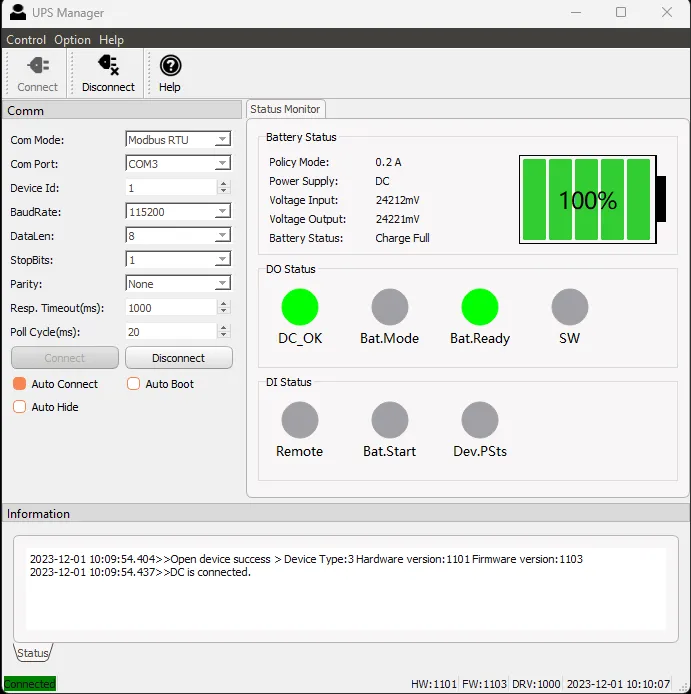Click the FW:1103 status bar entry
Screen dimensions: 691x694
coord(484,684)
